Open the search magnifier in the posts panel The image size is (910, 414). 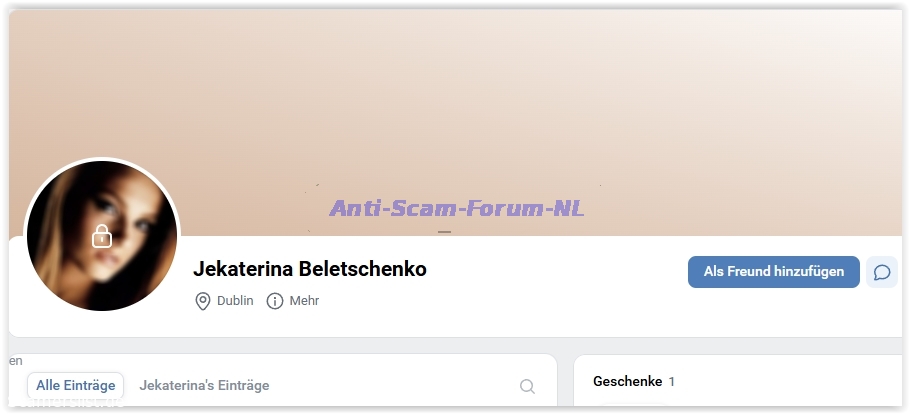point(527,386)
